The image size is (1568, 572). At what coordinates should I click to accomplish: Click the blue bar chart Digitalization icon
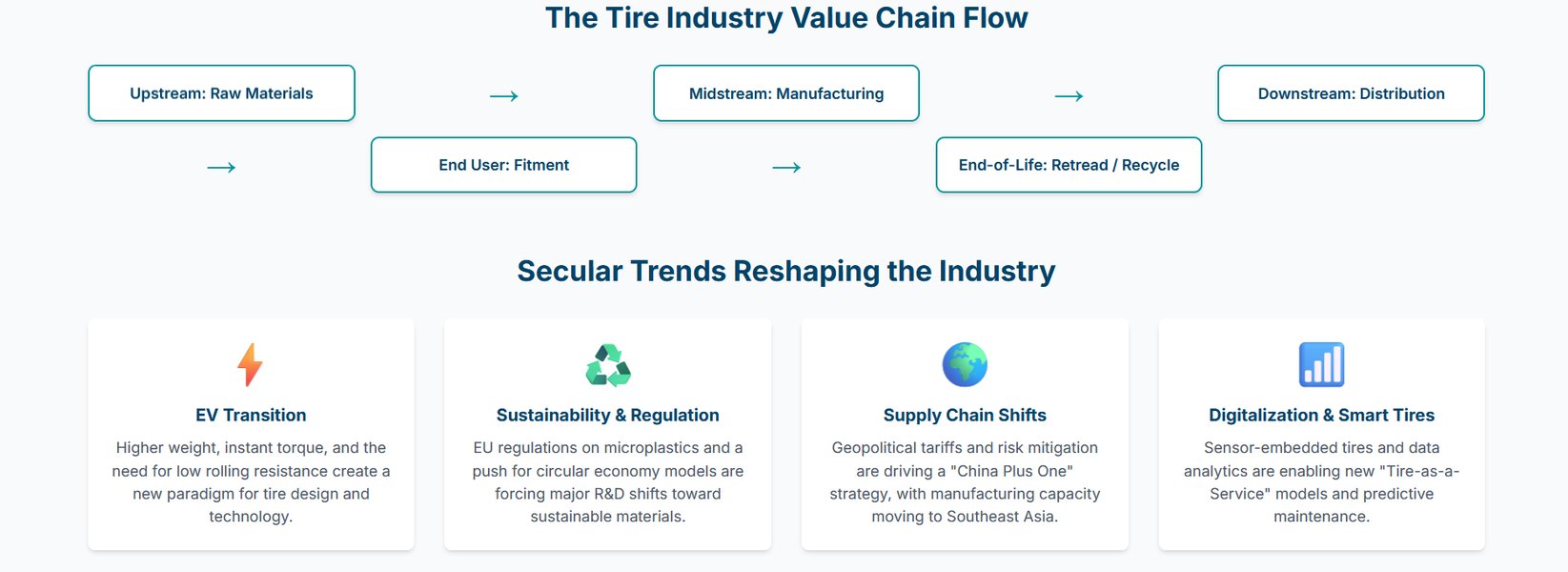(x=1321, y=364)
